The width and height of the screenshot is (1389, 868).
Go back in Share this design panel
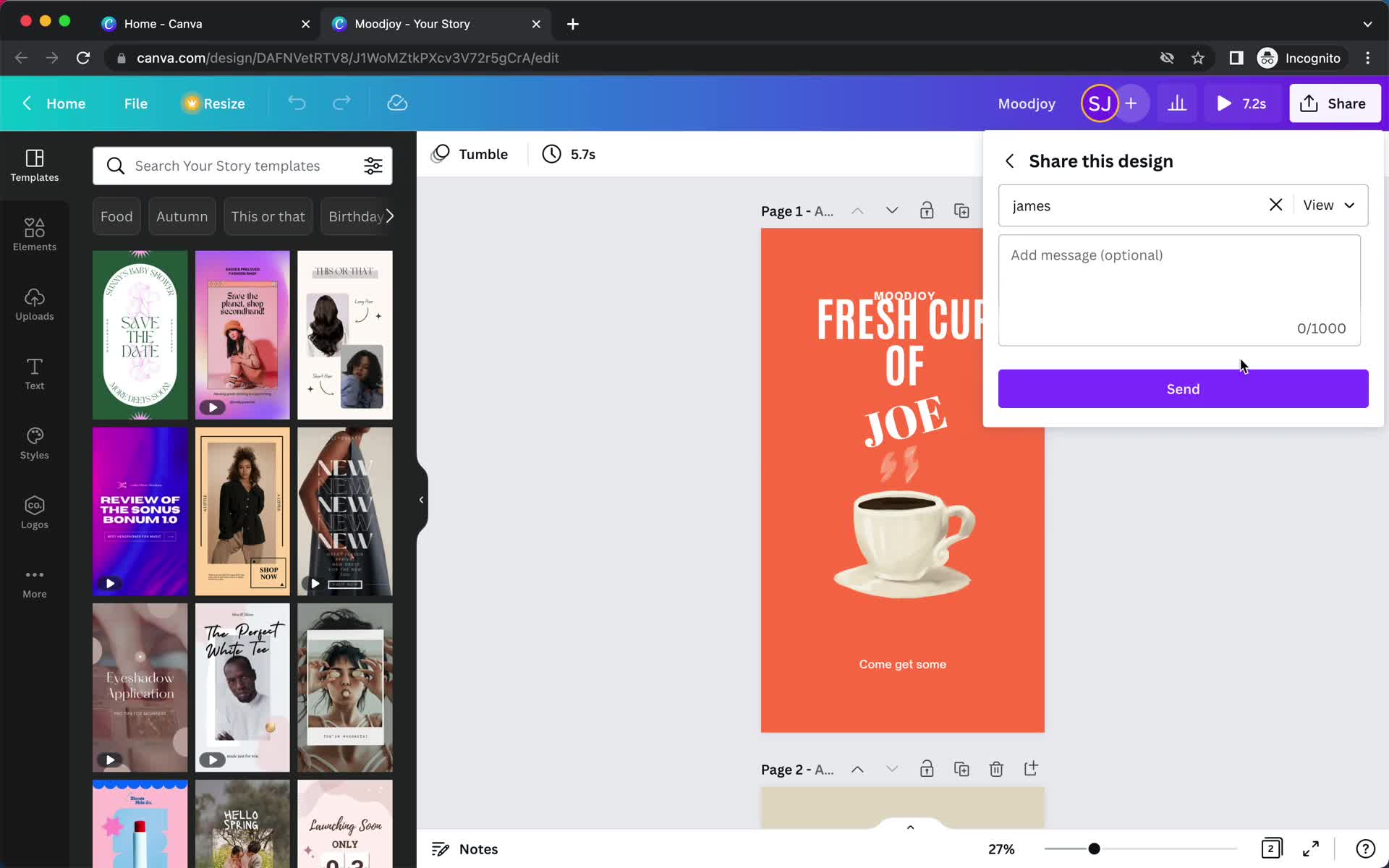(x=1010, y=161)
